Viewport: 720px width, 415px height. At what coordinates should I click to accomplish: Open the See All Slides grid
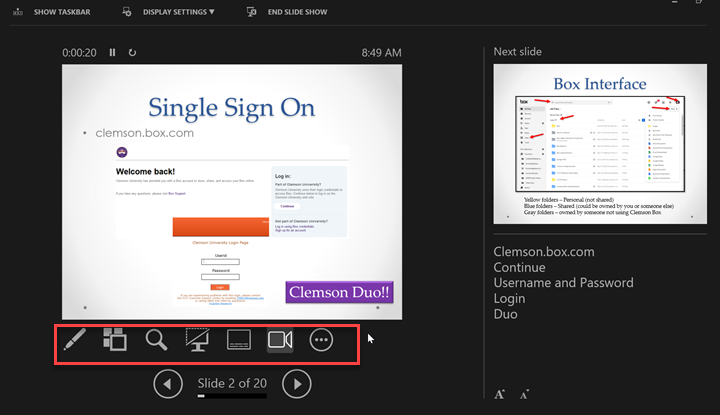[x=114, y=340]
